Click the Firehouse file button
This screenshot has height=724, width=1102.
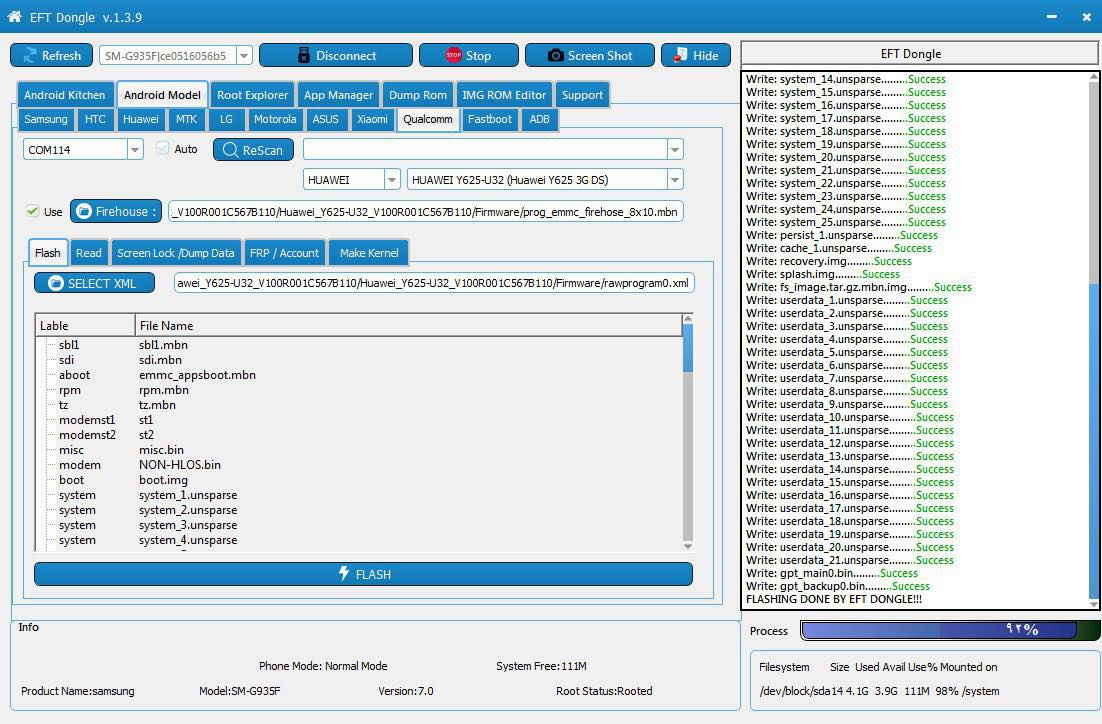click(x=115, y=211)
